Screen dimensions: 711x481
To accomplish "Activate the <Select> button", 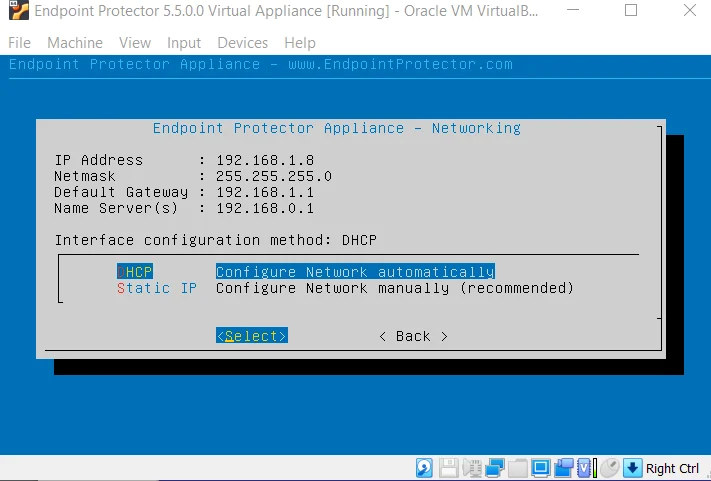I will tap(252, 336).
